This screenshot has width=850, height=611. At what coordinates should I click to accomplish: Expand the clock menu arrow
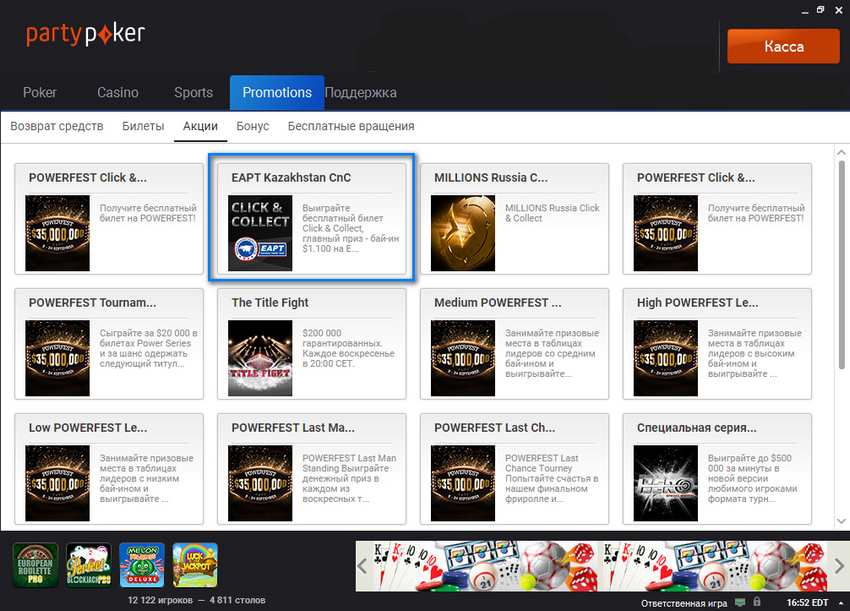click(x=841, y=603)
